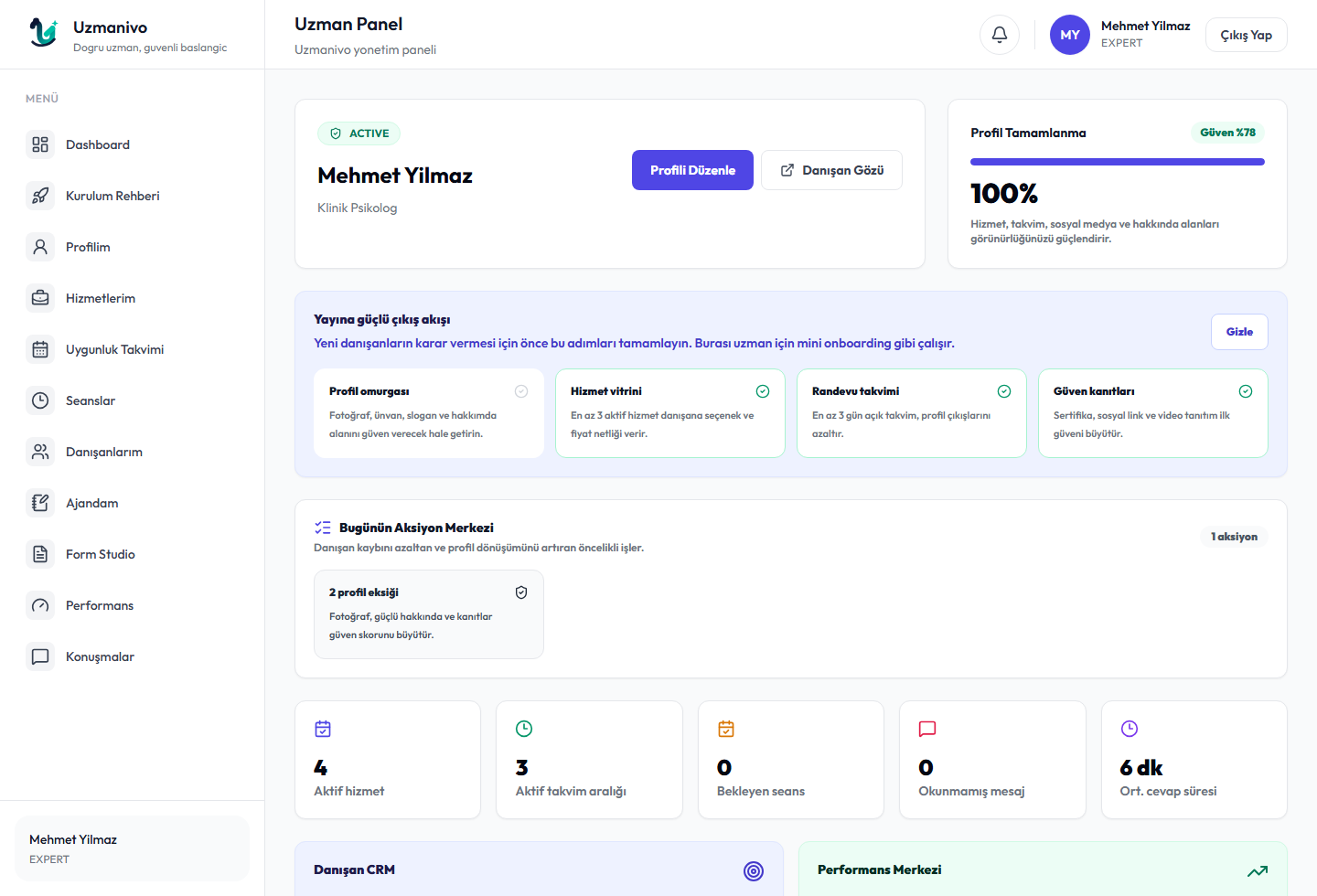Toggle the Profil omurgası check circle
This screenshot has width=1317, height=896.
point(521,391)
